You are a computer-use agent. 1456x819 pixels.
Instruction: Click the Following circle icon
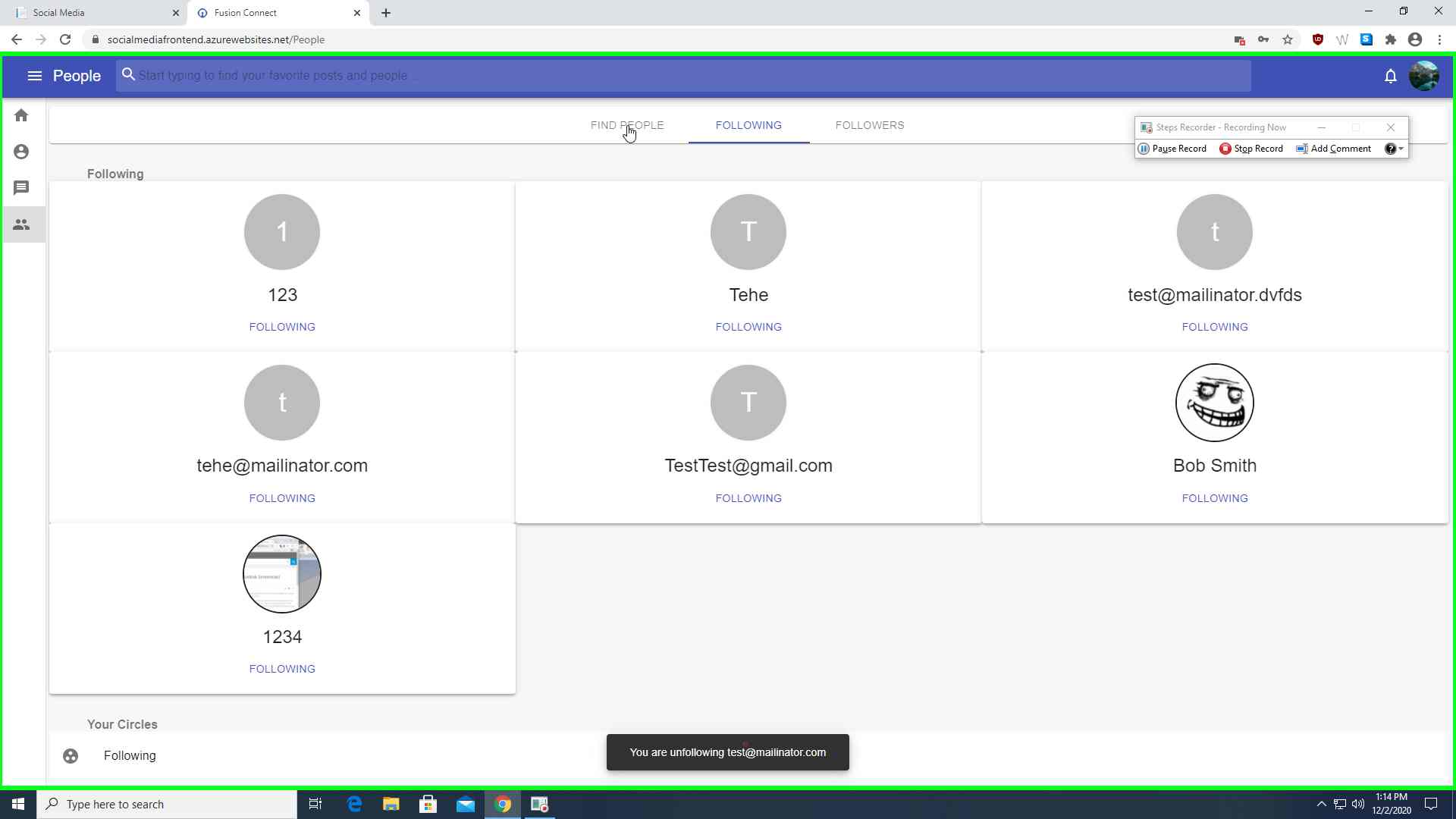(x=71, y=756)
